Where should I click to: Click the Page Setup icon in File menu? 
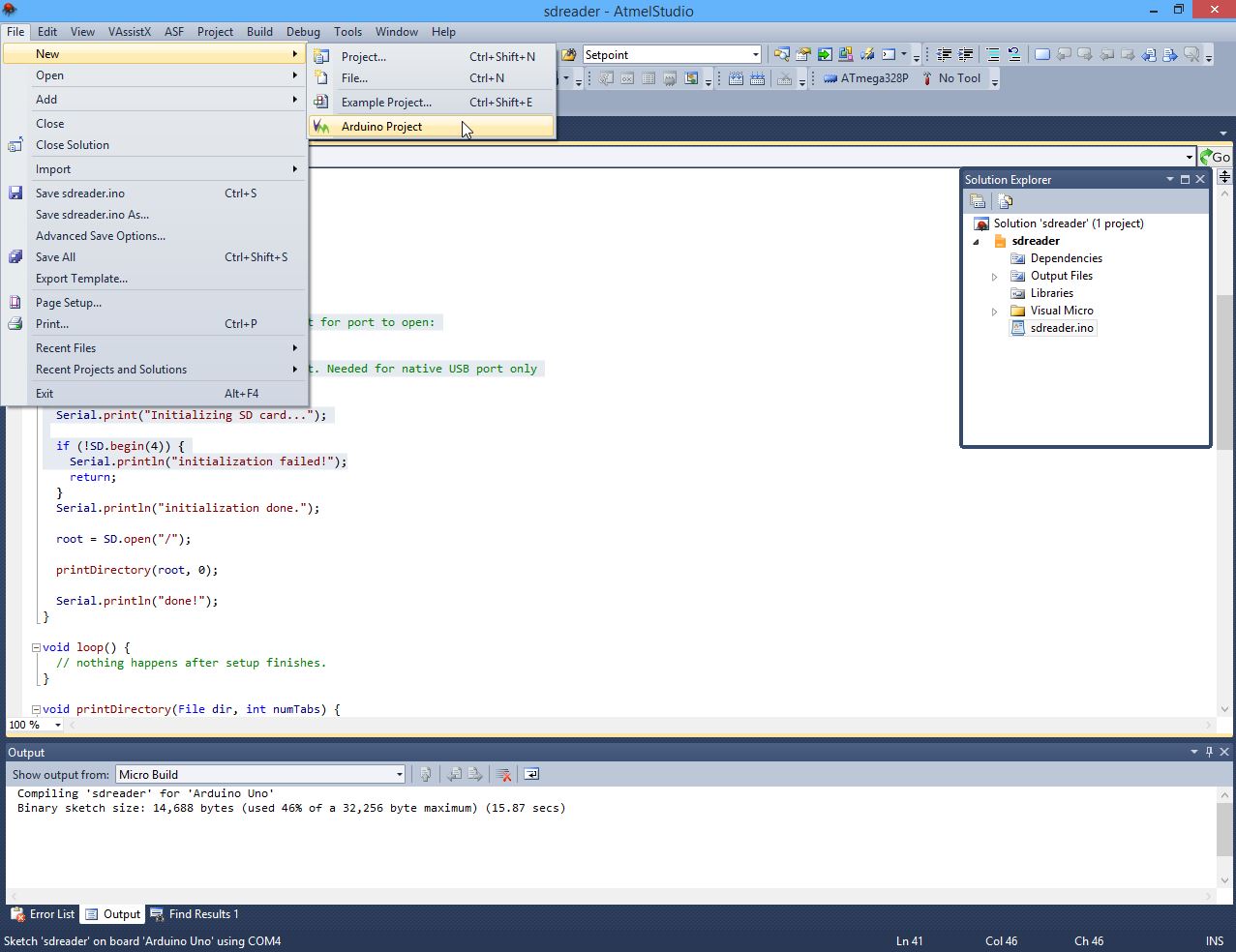click(15, 303)
